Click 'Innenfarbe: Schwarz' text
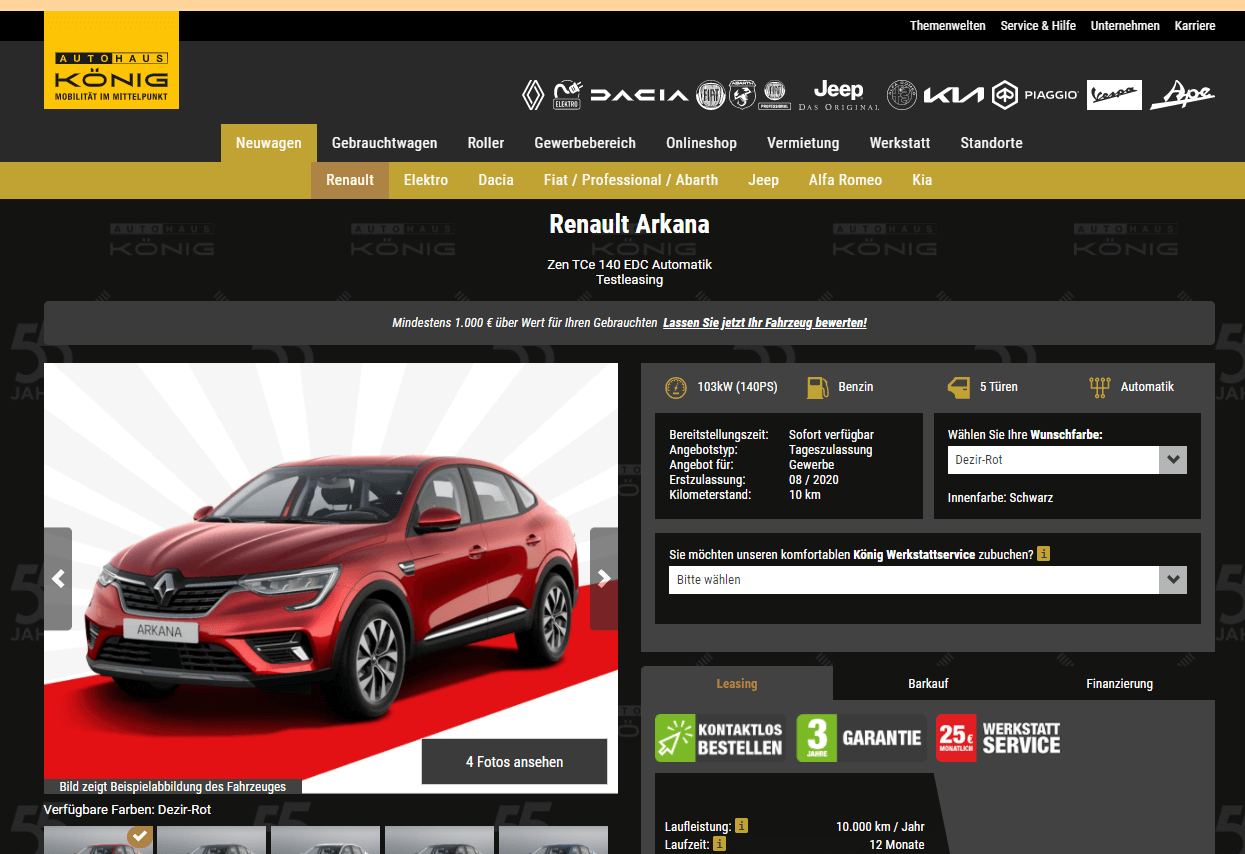 tap(1000, 498)
